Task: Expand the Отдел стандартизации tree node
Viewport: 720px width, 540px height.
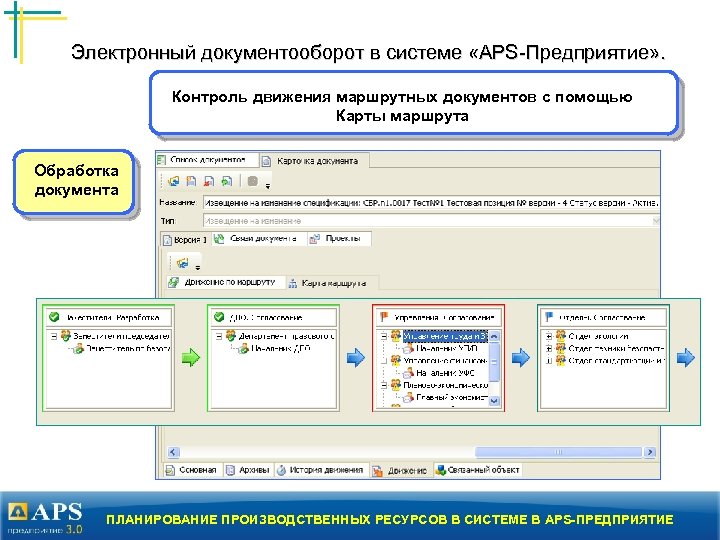Action: pyautogui.click(x=549, y=361)
